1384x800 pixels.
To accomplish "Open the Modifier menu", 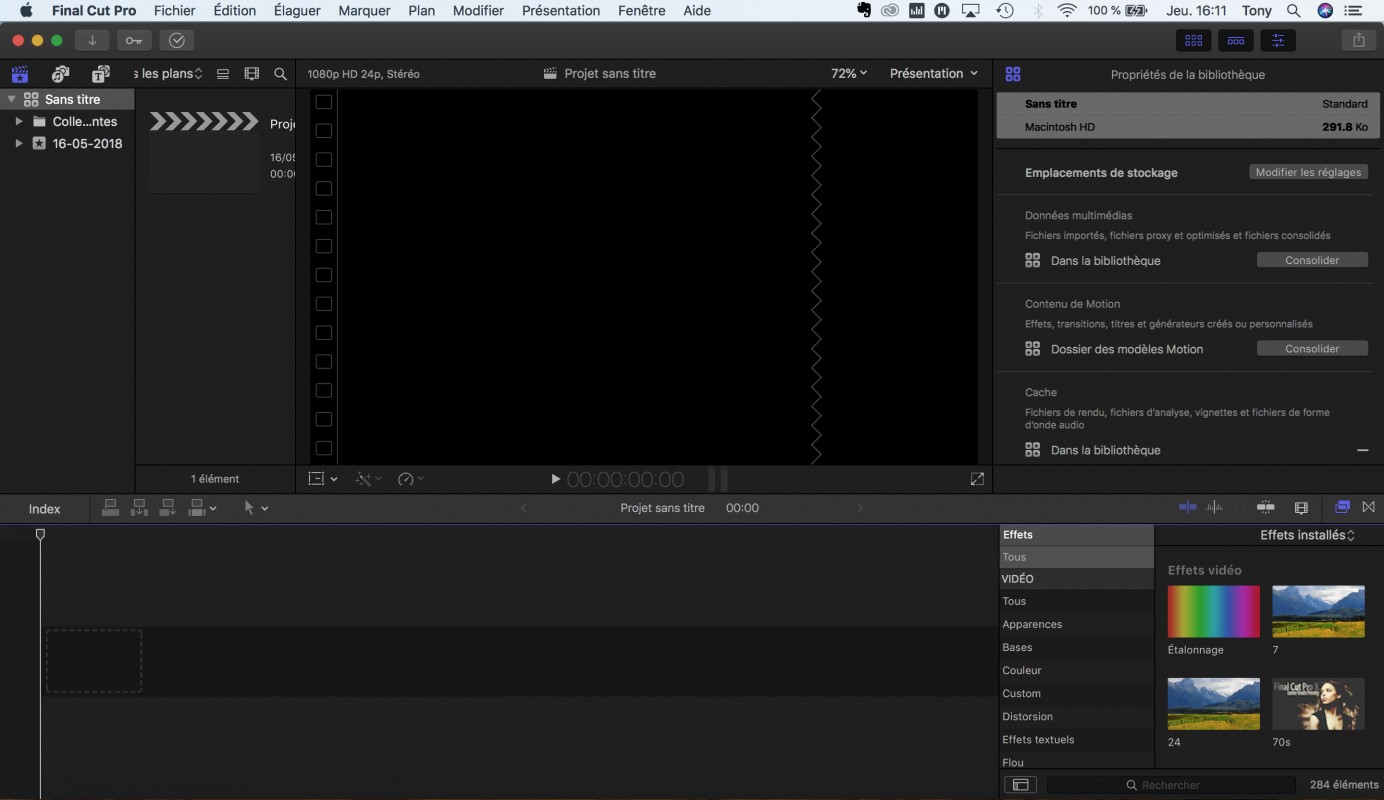I will (478, 10).
